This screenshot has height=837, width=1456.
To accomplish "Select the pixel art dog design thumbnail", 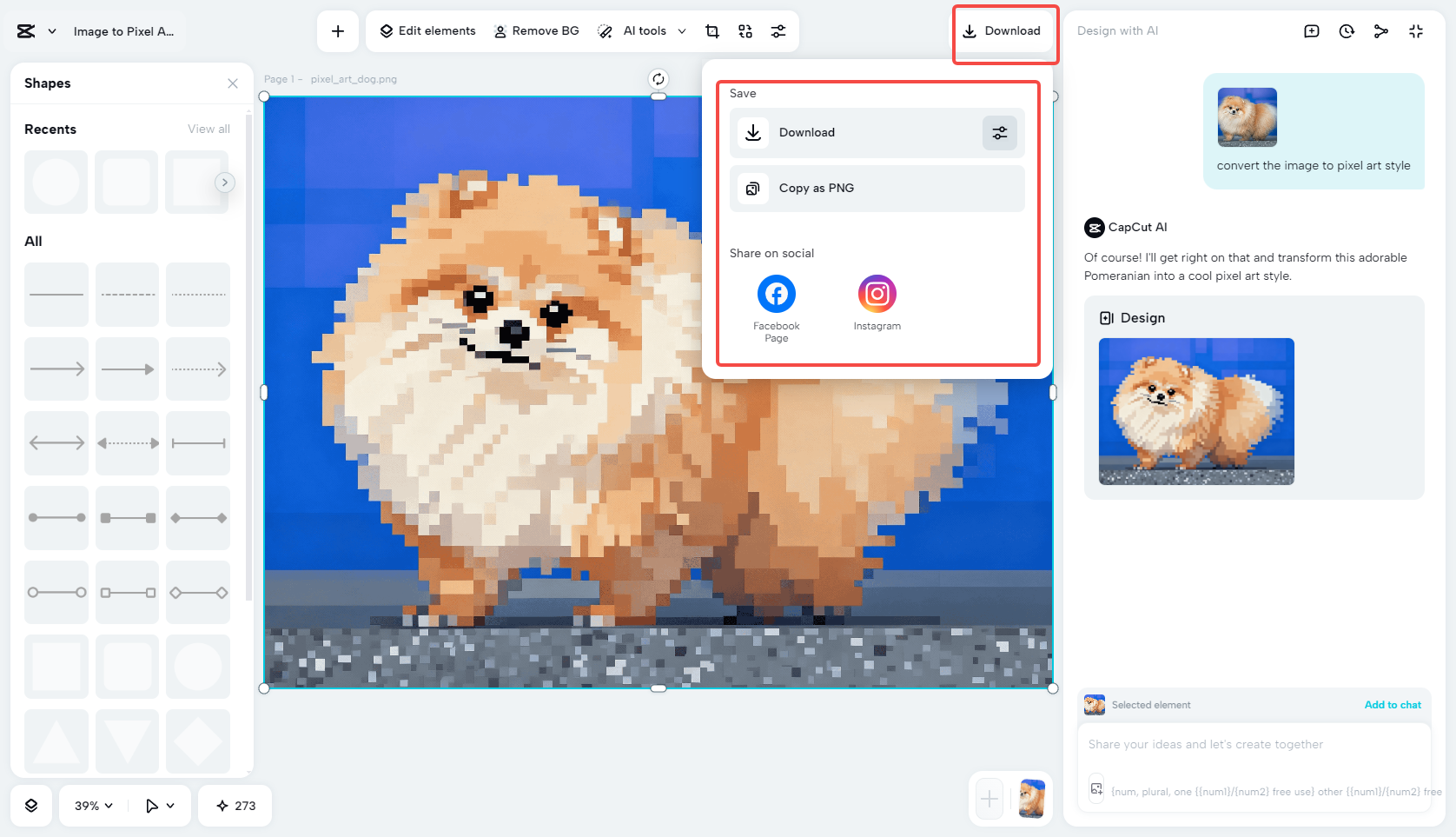I will [1196, 411].
